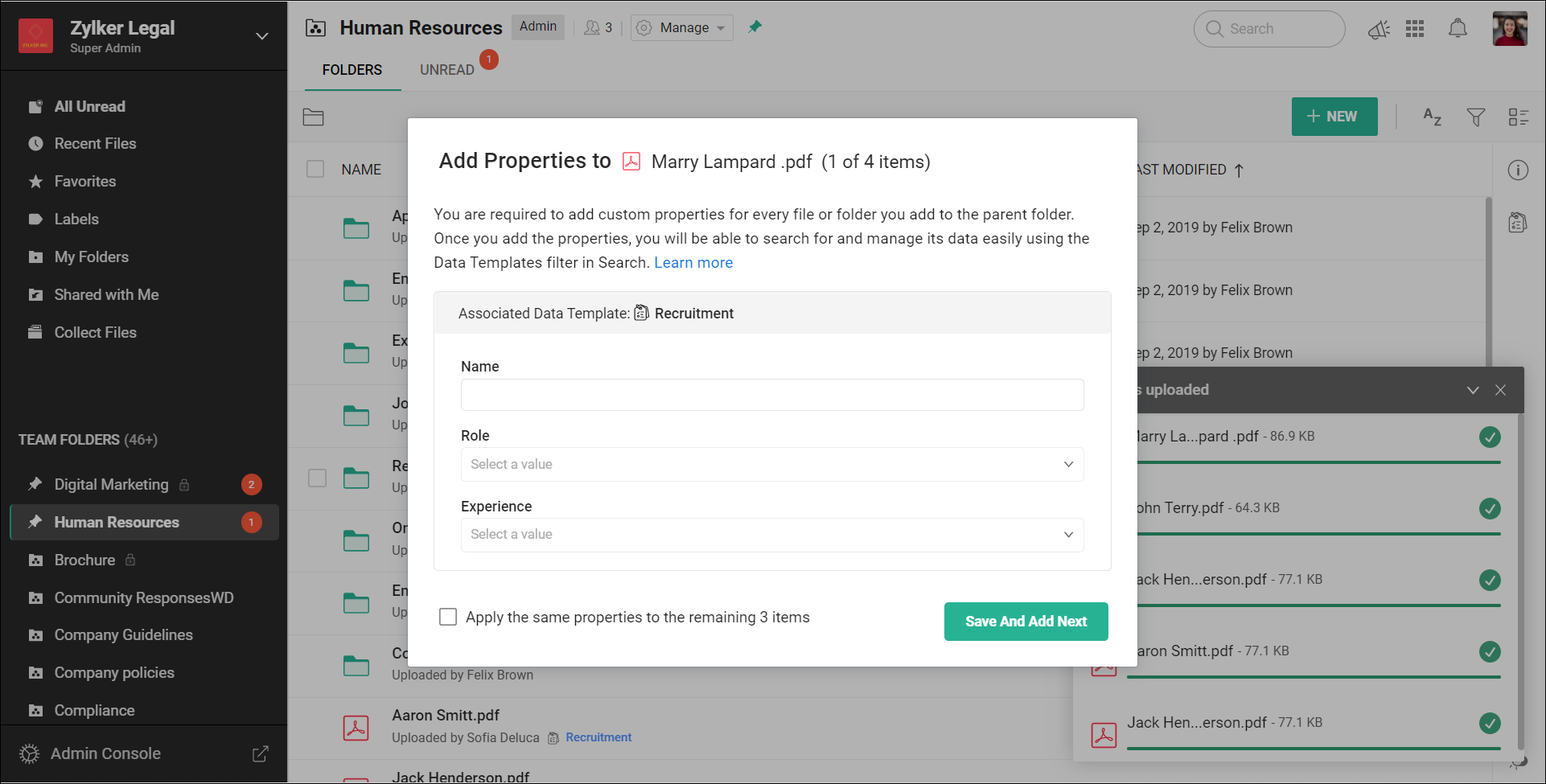Click the pin icon beside Manage
The height and width of the screenshot is (784, 1546).
click(x=754, y=27)
